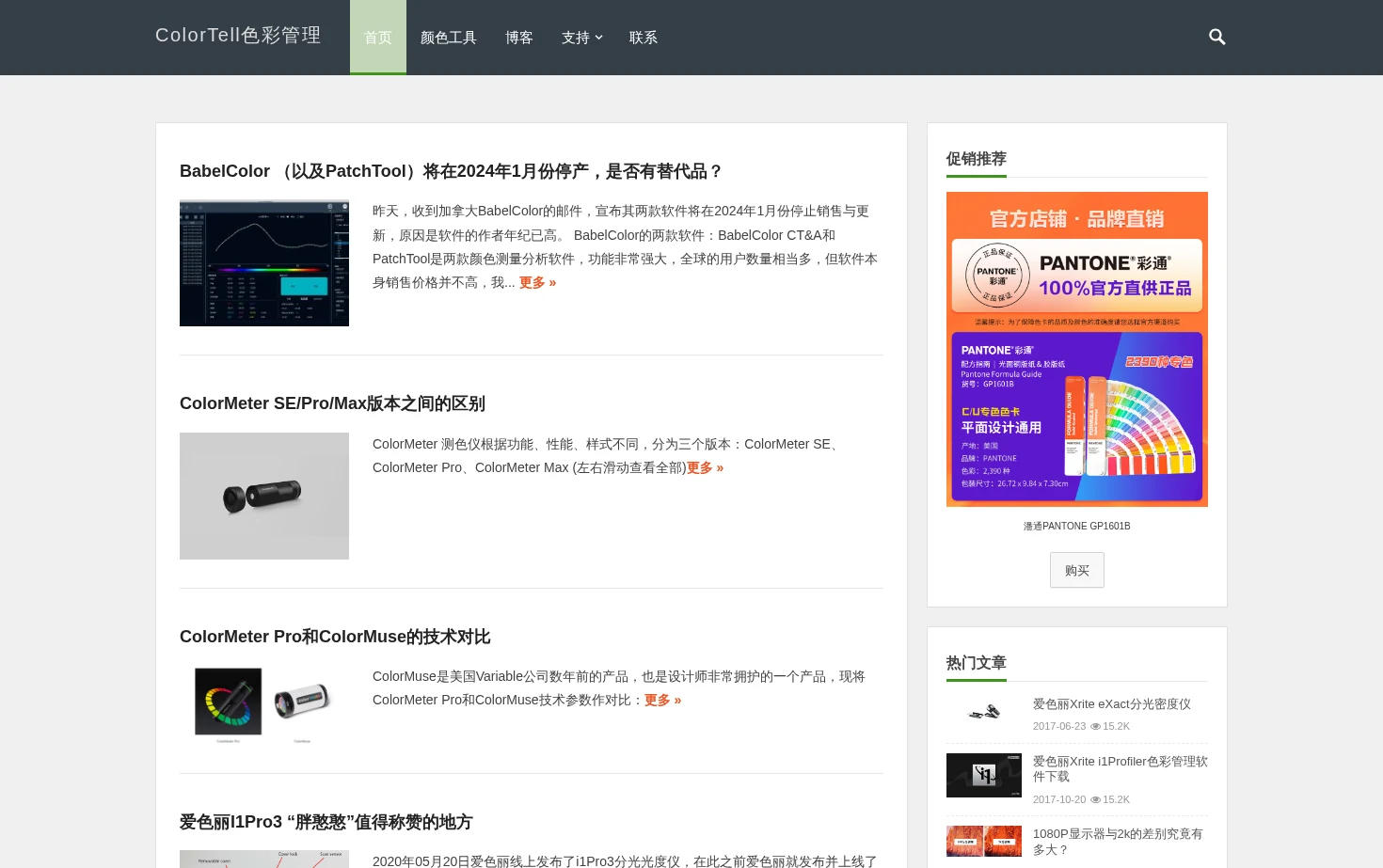
Task: Click the 促销推荐 section heading
Action: click(977, 159)
